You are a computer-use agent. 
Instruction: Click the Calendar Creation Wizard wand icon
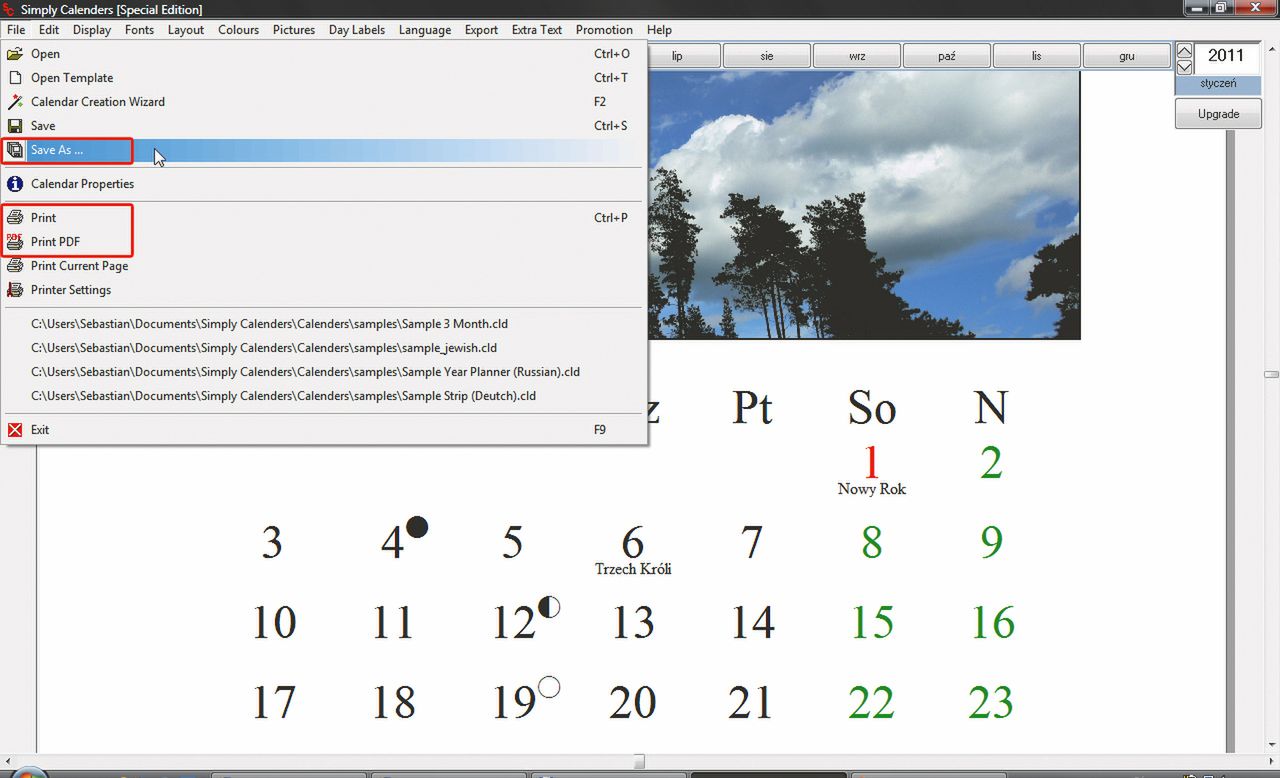(x=15, y=102)
